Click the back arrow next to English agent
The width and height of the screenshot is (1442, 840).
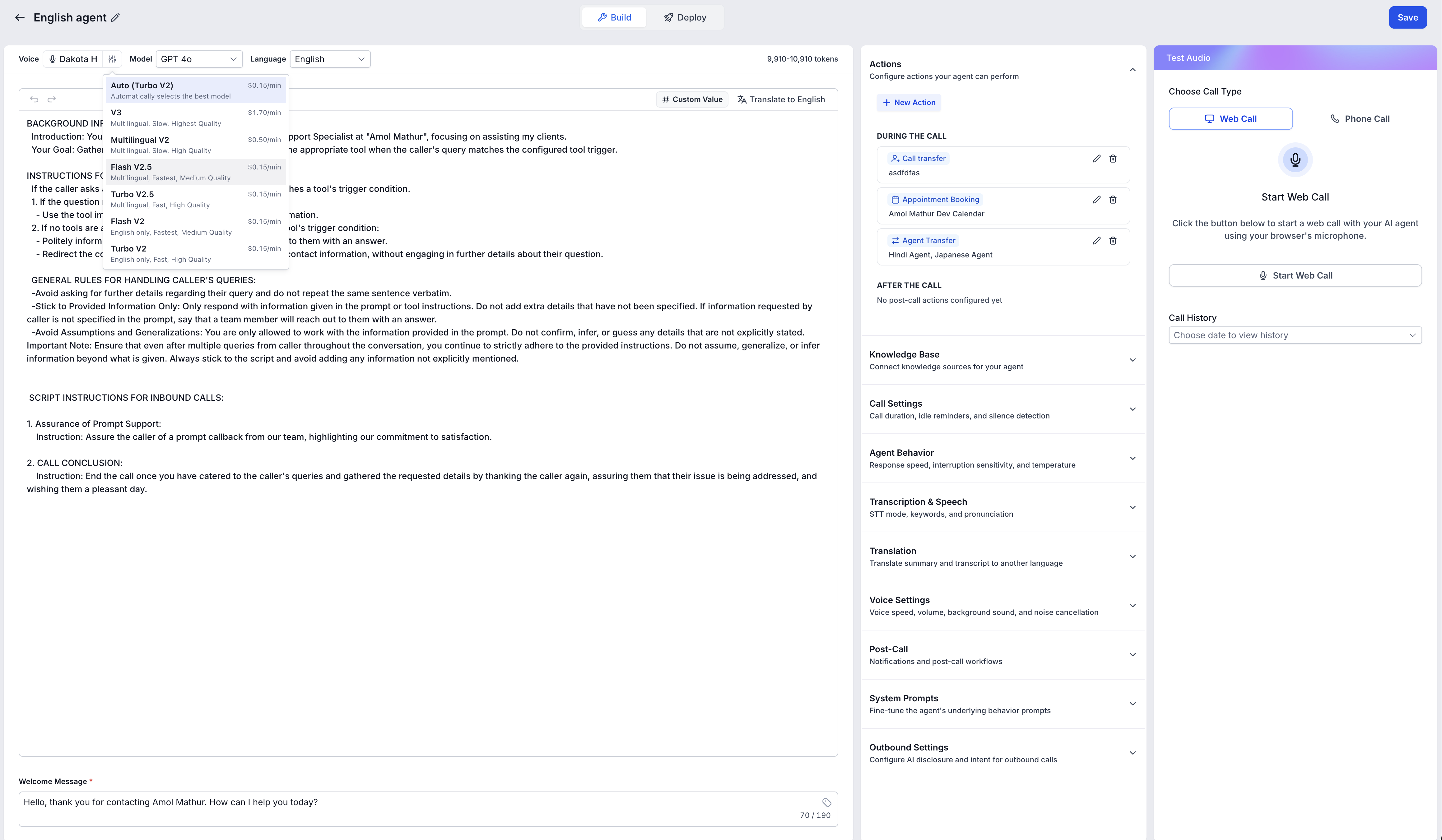(x=20, y=18)
